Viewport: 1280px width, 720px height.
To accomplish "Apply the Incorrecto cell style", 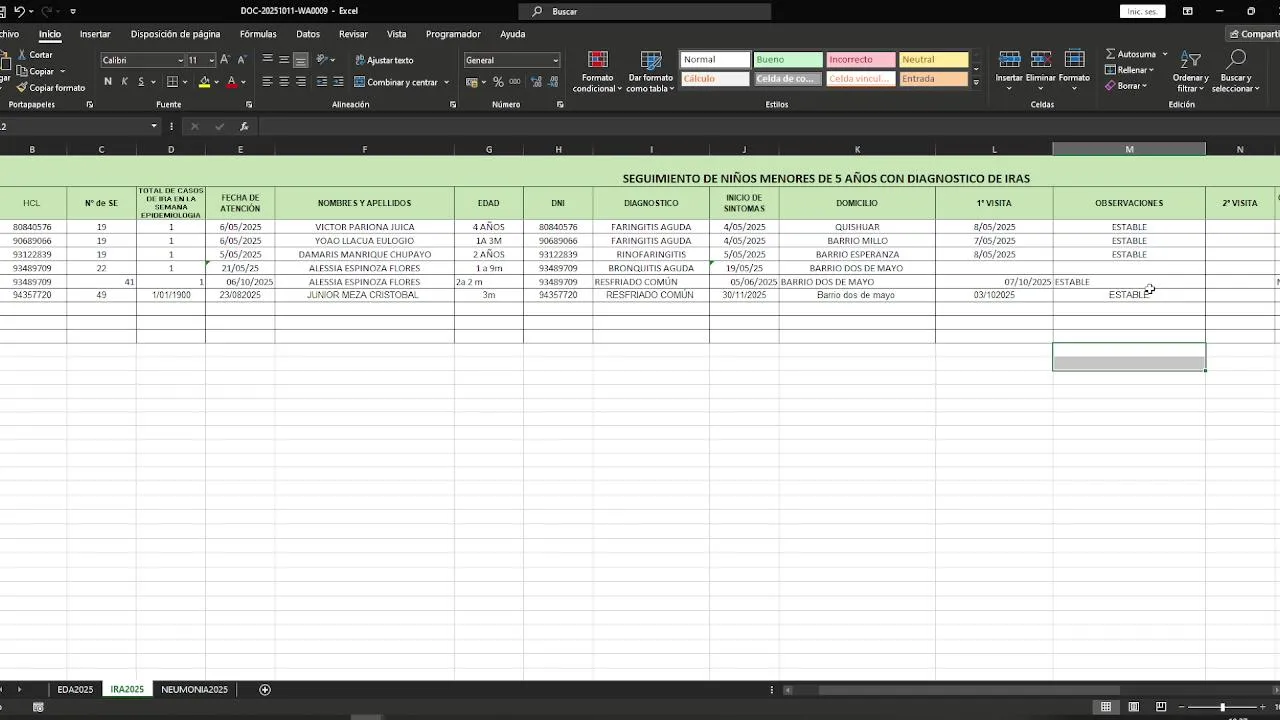I will click(860, 60).
